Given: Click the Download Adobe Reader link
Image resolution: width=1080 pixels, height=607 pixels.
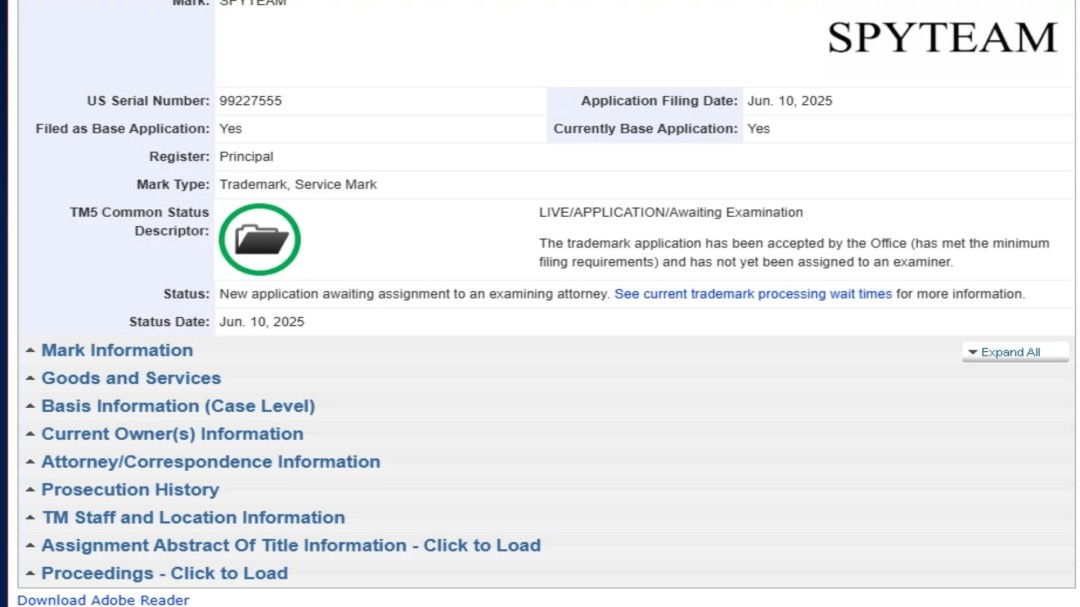Looking at the screenshot, I should coord(103,600).
